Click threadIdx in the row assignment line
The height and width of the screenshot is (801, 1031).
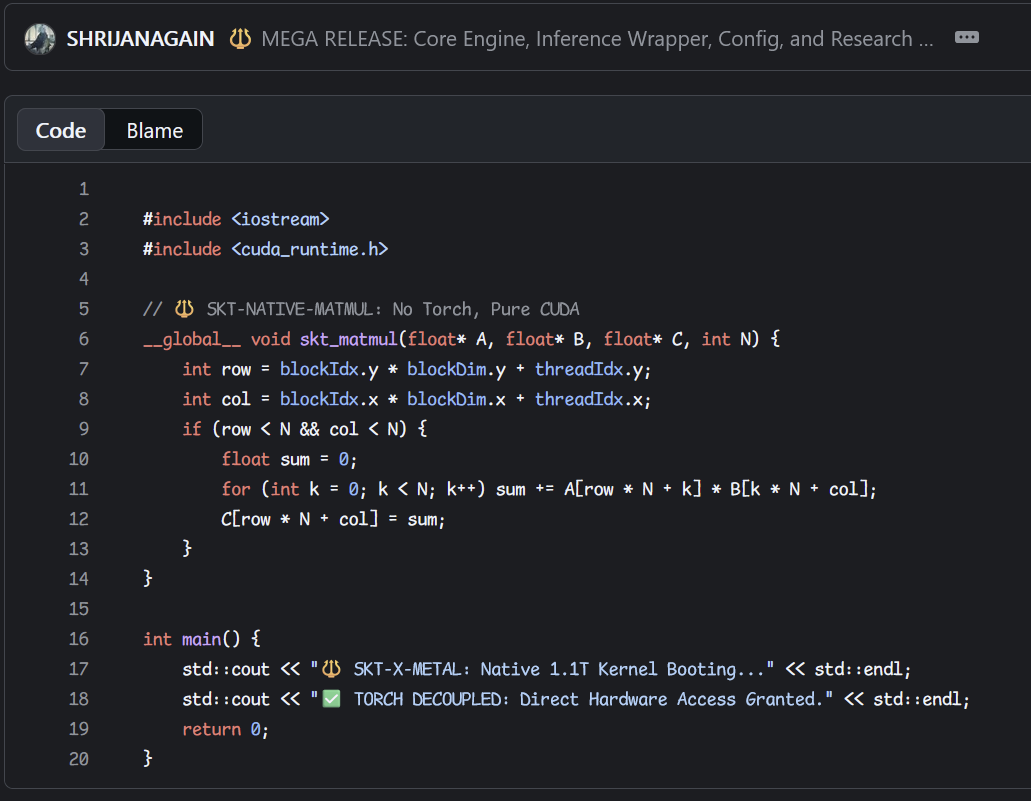point(579,369)
